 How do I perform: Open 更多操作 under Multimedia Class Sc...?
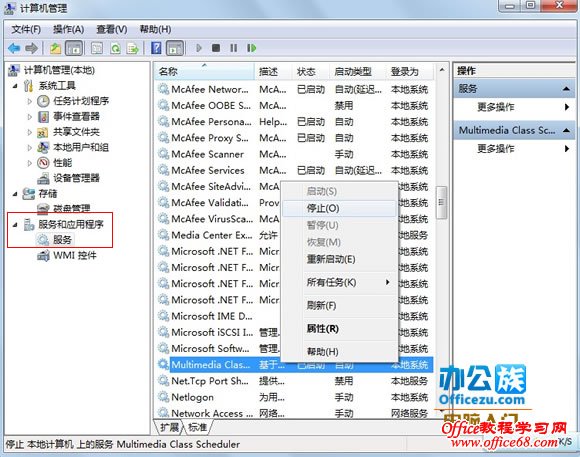coord(514,149)
